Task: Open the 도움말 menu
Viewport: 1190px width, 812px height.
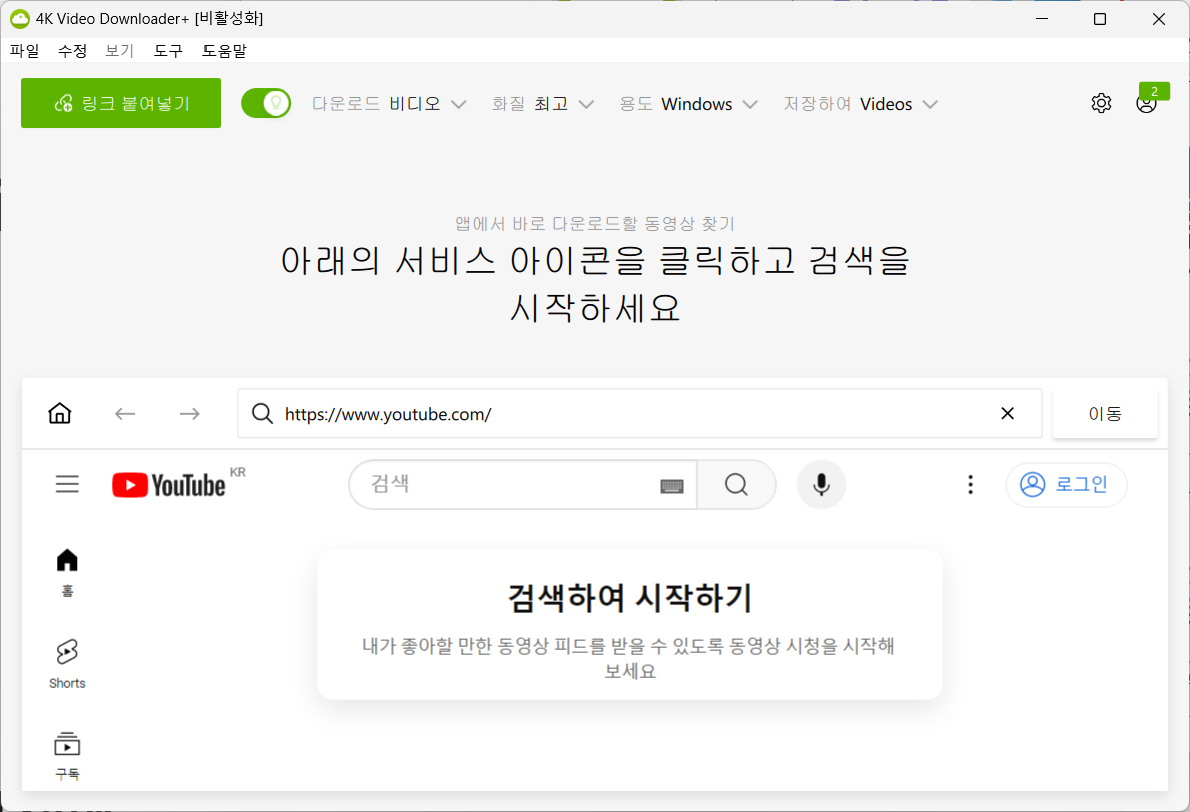Action: pyautogui.click(x=224, y=51)
